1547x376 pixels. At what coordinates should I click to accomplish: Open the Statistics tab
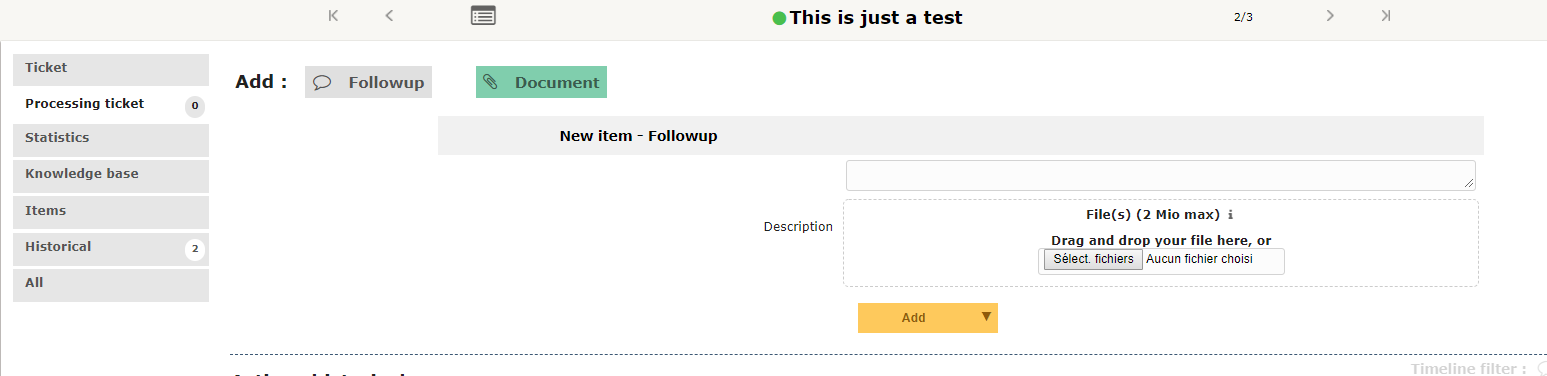coord(111,139)
